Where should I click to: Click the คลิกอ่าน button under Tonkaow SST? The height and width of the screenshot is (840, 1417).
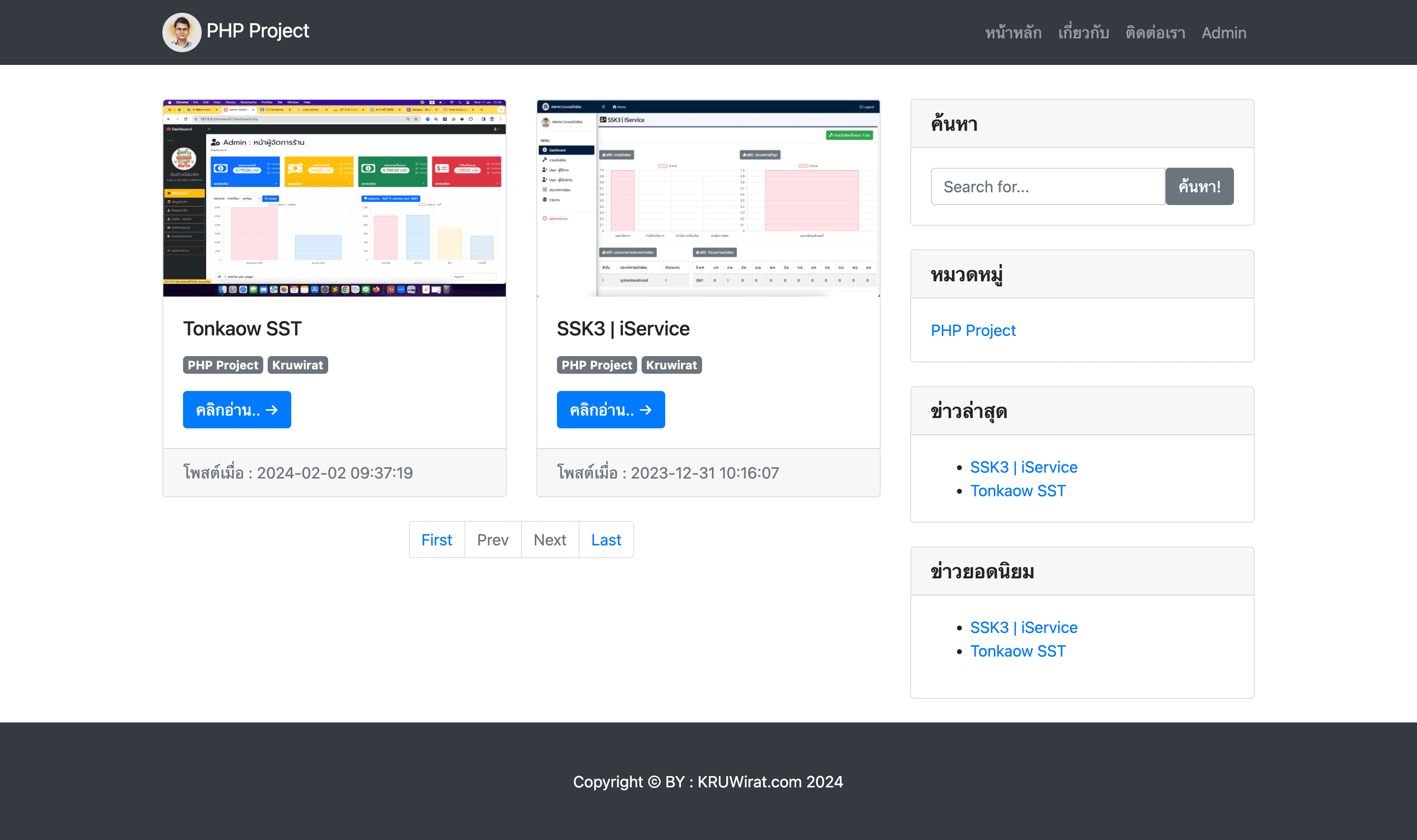237,410
